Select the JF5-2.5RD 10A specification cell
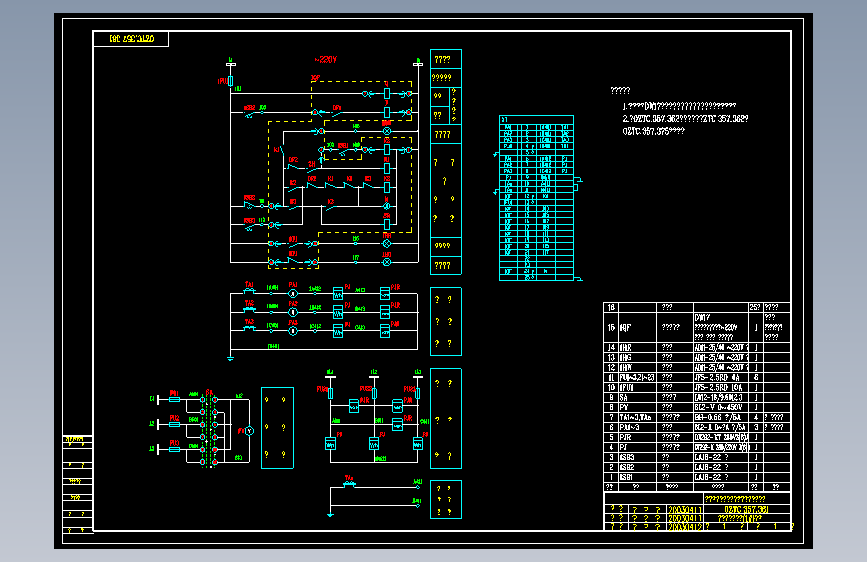867x562 pixels. click(x=720, y=387)
